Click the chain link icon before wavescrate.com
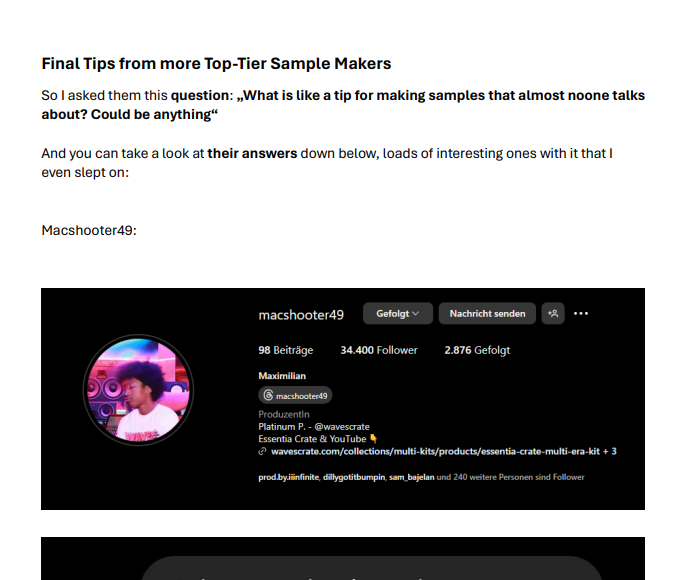696x580 pixels. (x=262, y=451)
